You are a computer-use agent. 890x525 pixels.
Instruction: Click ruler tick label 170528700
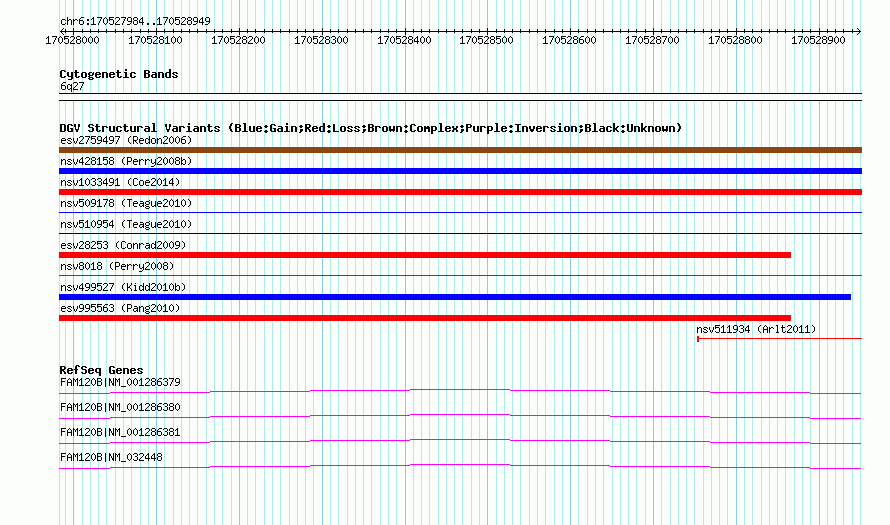tap(652, 40)
